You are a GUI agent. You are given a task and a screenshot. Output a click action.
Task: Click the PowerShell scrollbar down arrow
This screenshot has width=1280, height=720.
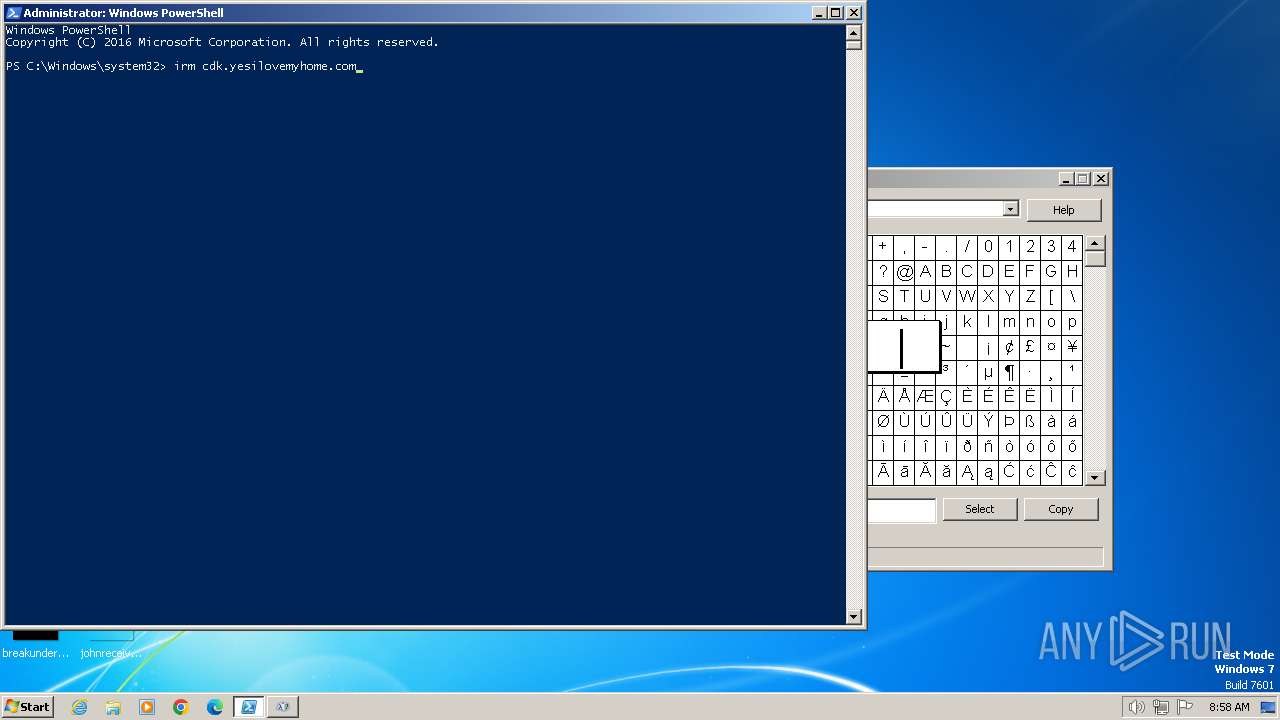point(853,617)
